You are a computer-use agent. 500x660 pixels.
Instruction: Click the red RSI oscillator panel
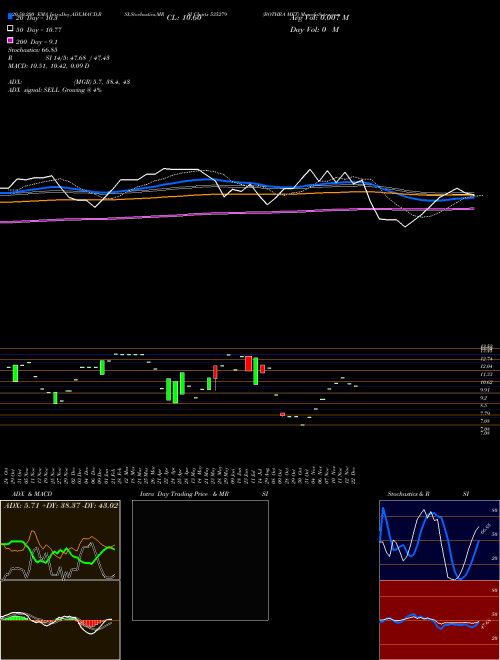[x=439, y=620]
